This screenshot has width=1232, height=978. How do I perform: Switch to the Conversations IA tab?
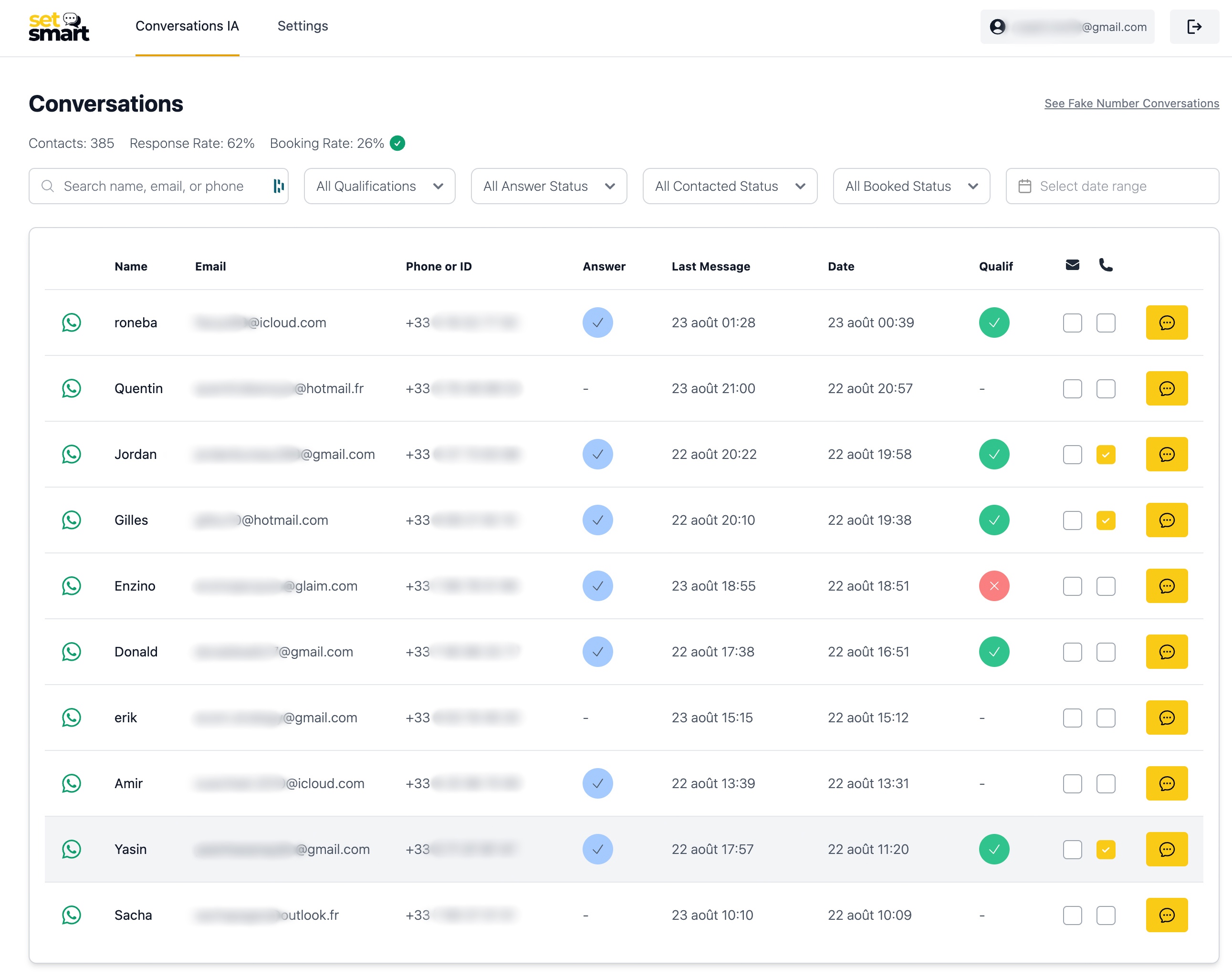coord(187,26)
